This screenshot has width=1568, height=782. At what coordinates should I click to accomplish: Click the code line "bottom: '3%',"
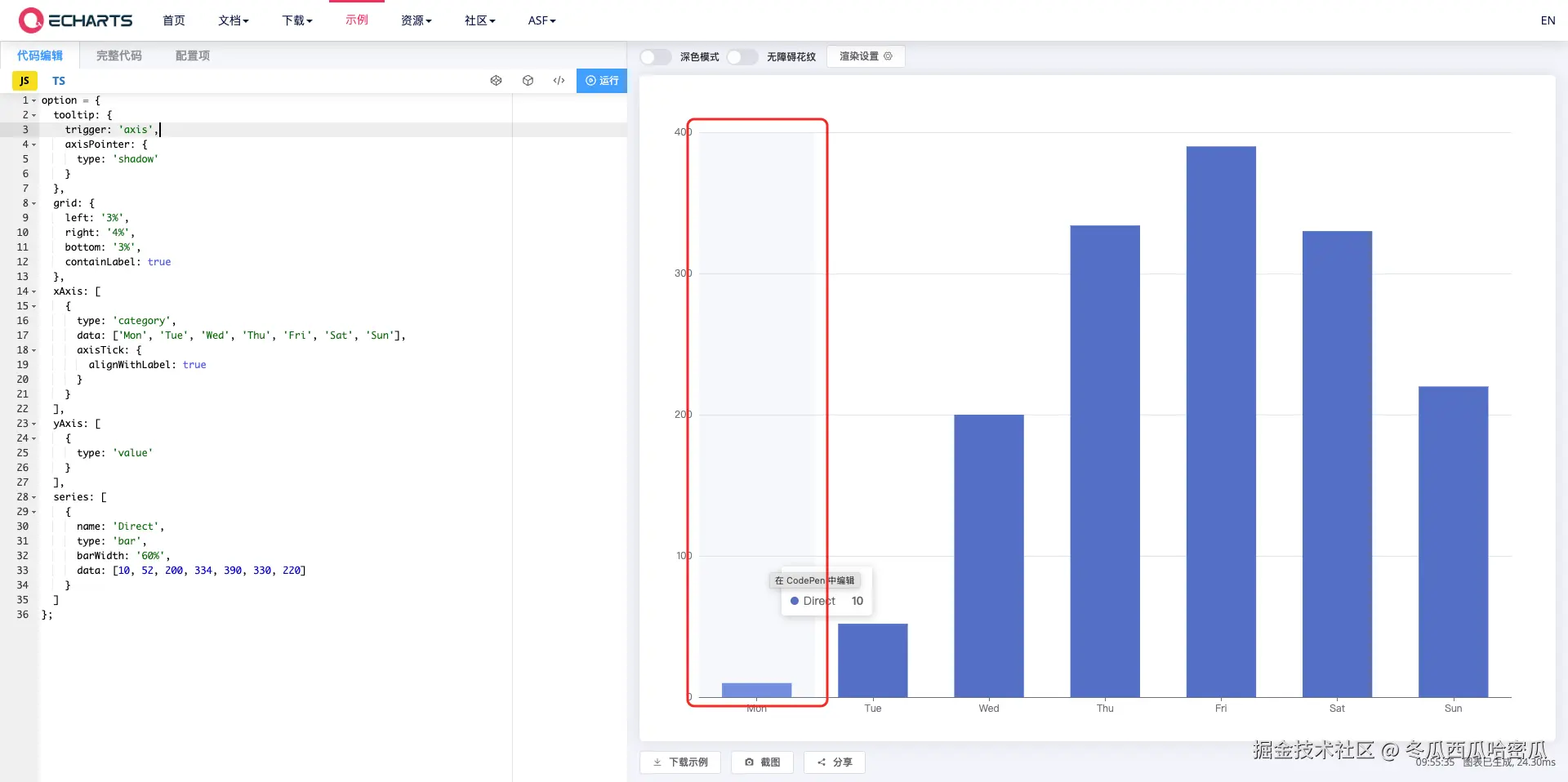tap(103, 247)
